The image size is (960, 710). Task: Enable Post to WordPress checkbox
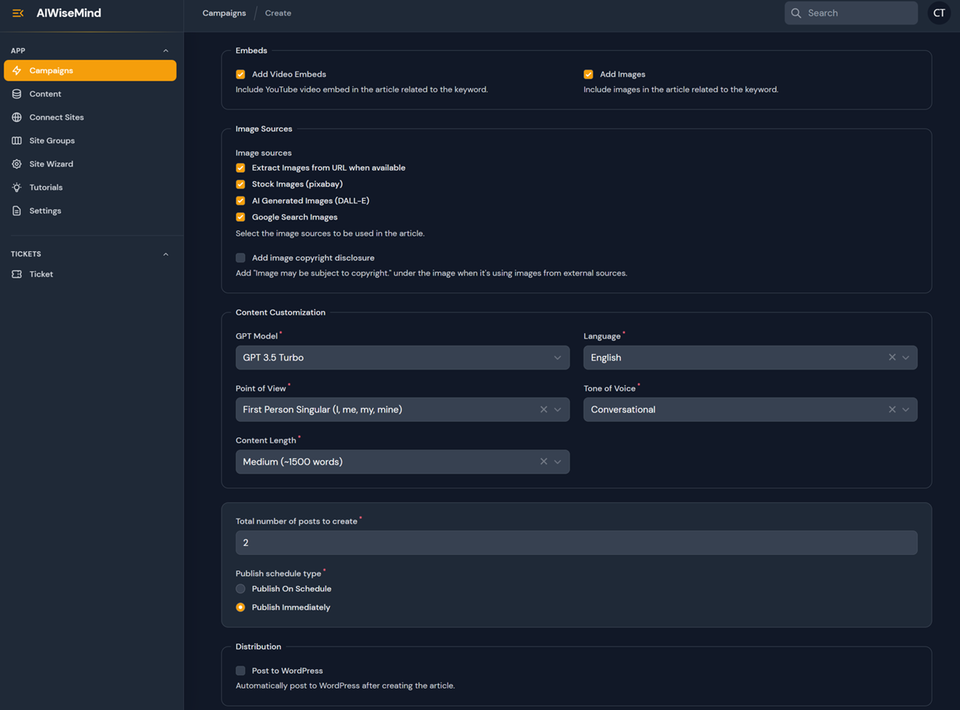241,671
